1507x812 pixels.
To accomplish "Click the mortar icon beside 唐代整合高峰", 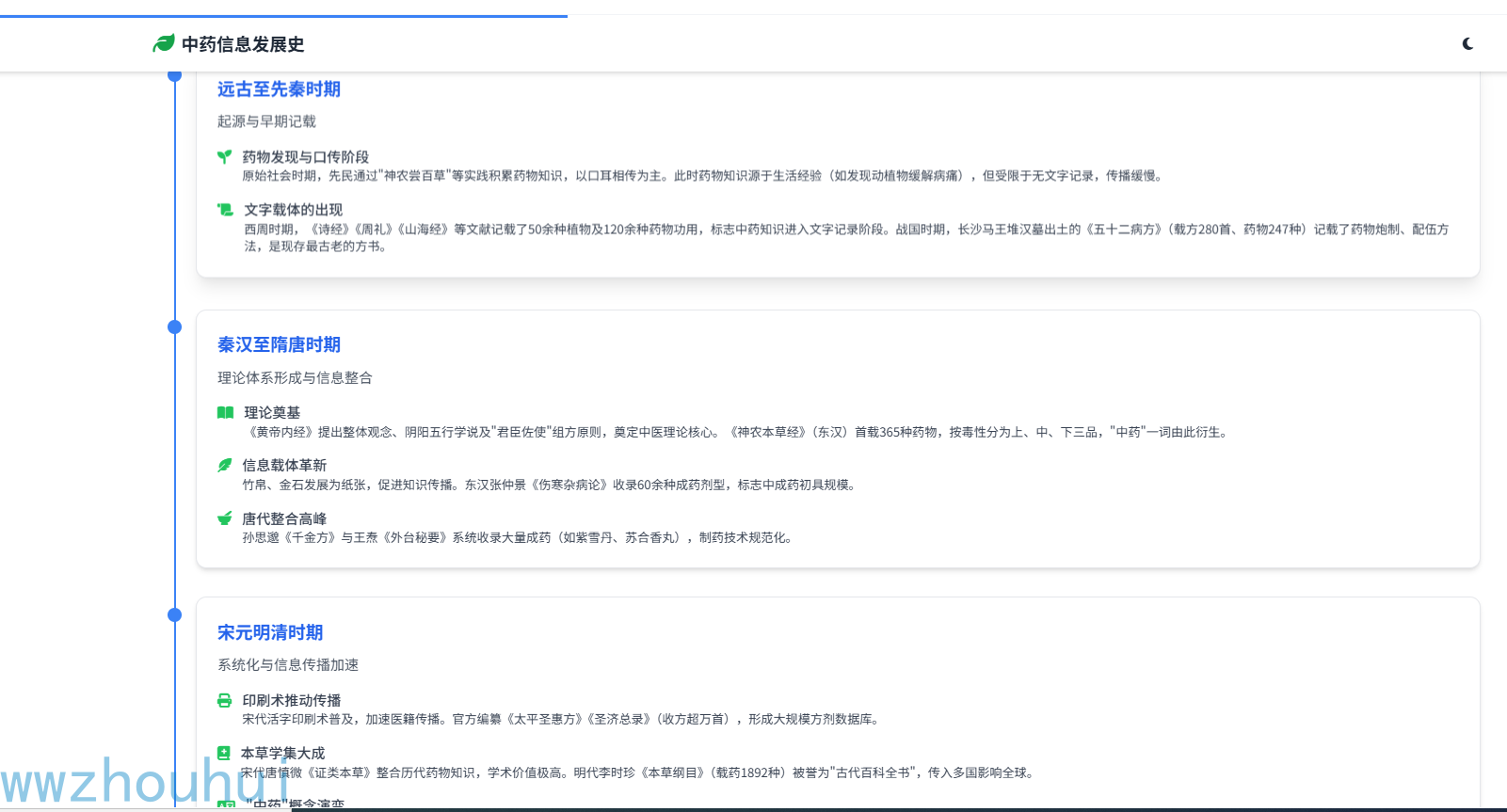I will pos(224,518).
